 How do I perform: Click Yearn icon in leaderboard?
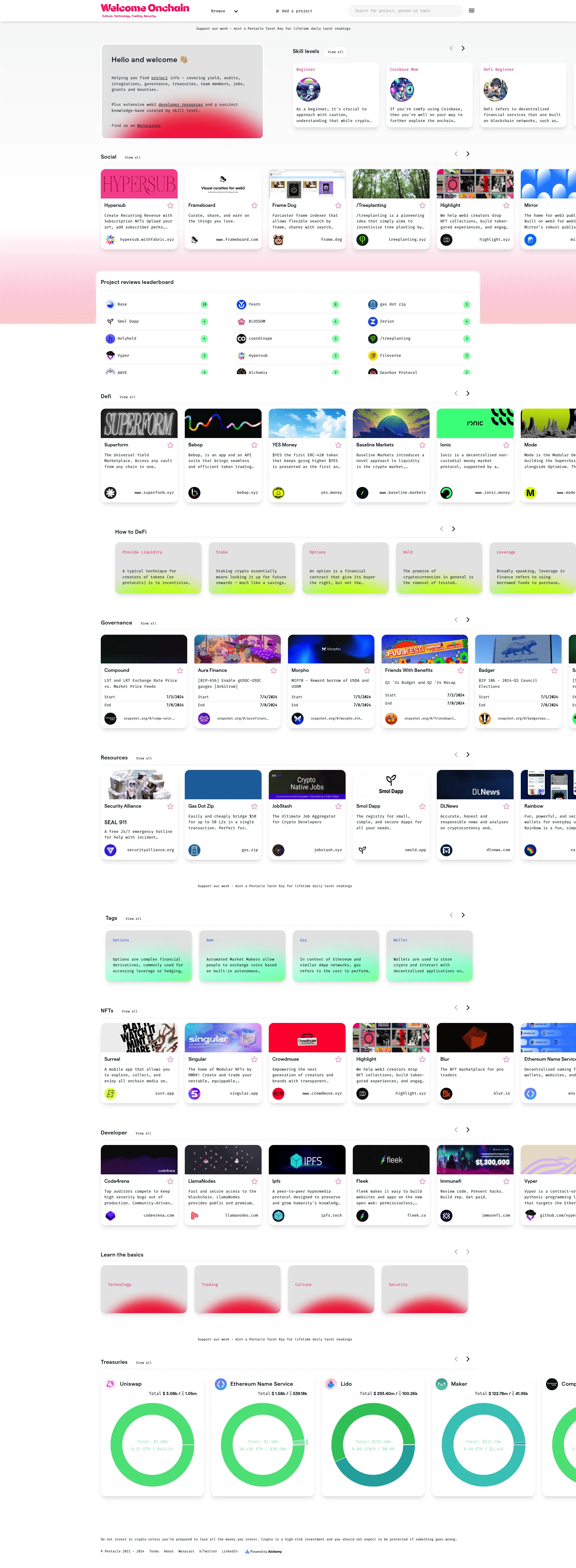pos(241,304)
